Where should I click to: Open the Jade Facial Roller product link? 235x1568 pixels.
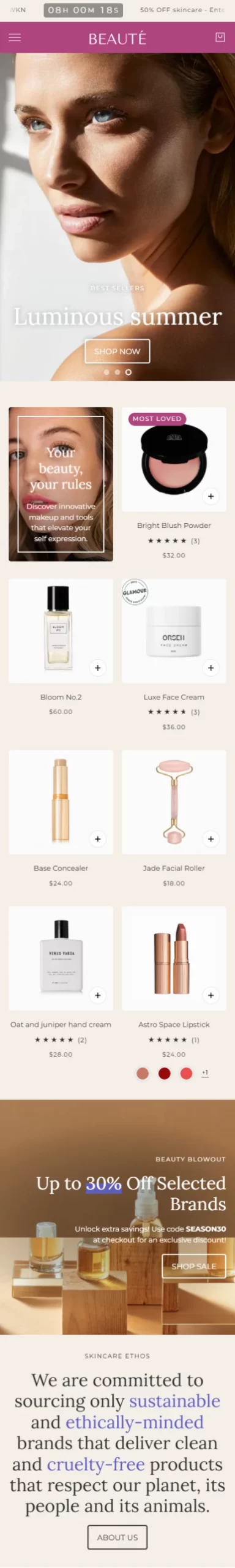pos(174,868)
